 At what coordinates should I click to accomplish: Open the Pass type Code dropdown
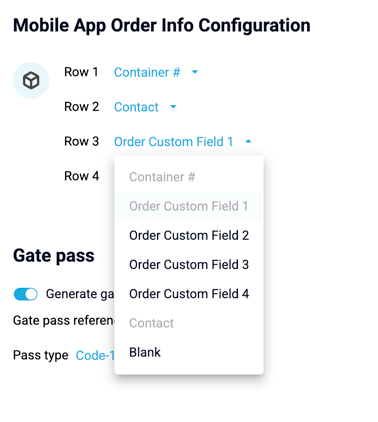[x=95, y=355]
